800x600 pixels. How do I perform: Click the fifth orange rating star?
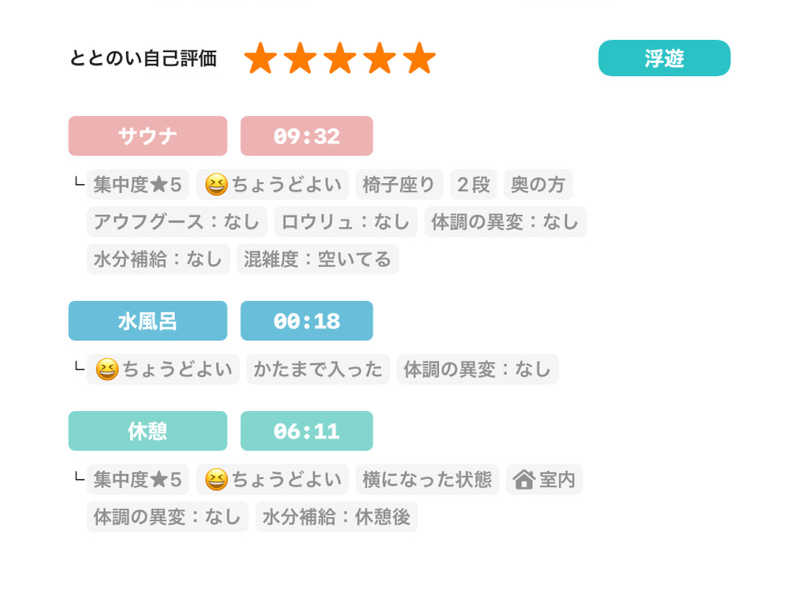click(420, 59)
